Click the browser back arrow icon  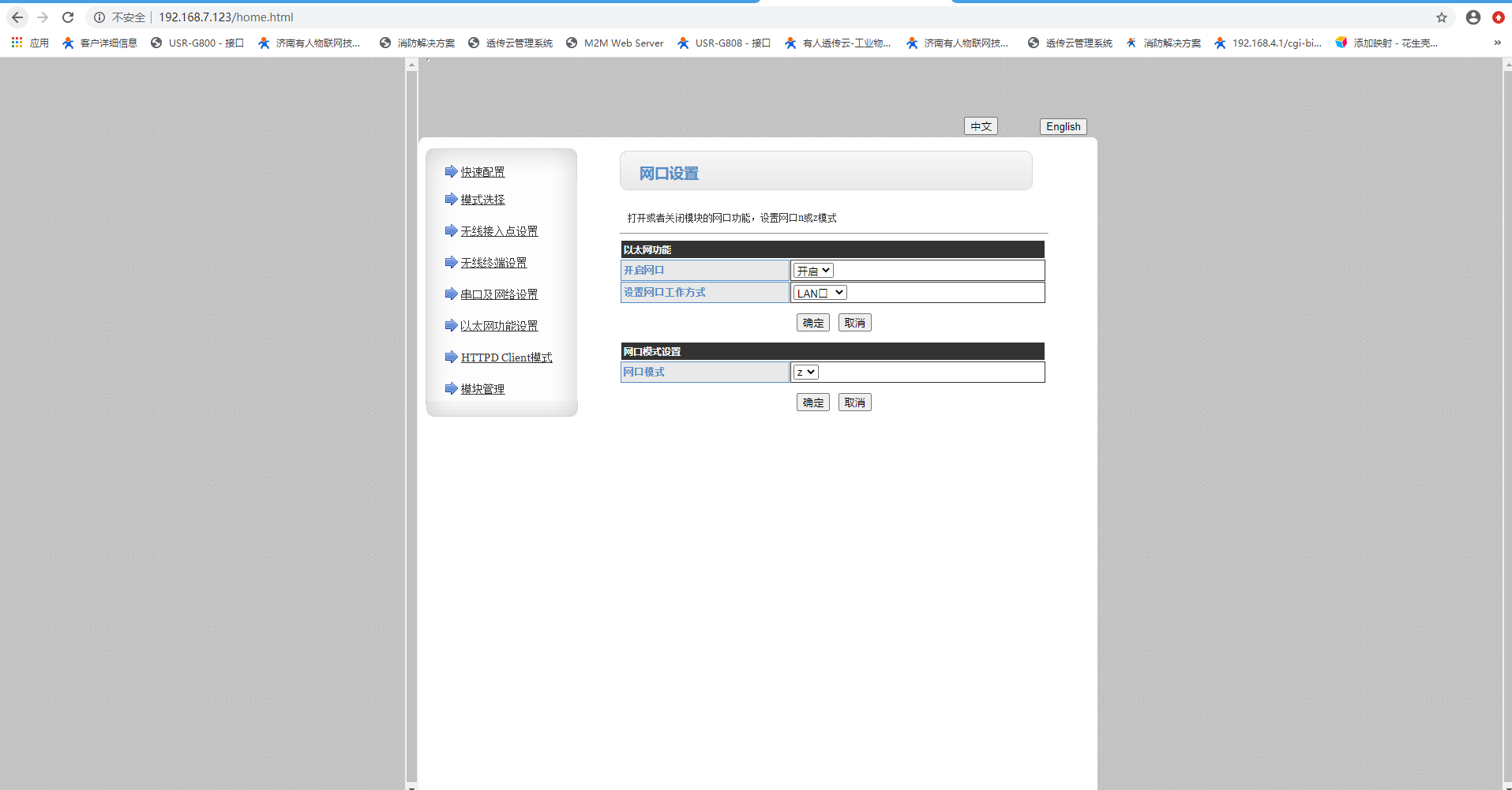[17, 17]
